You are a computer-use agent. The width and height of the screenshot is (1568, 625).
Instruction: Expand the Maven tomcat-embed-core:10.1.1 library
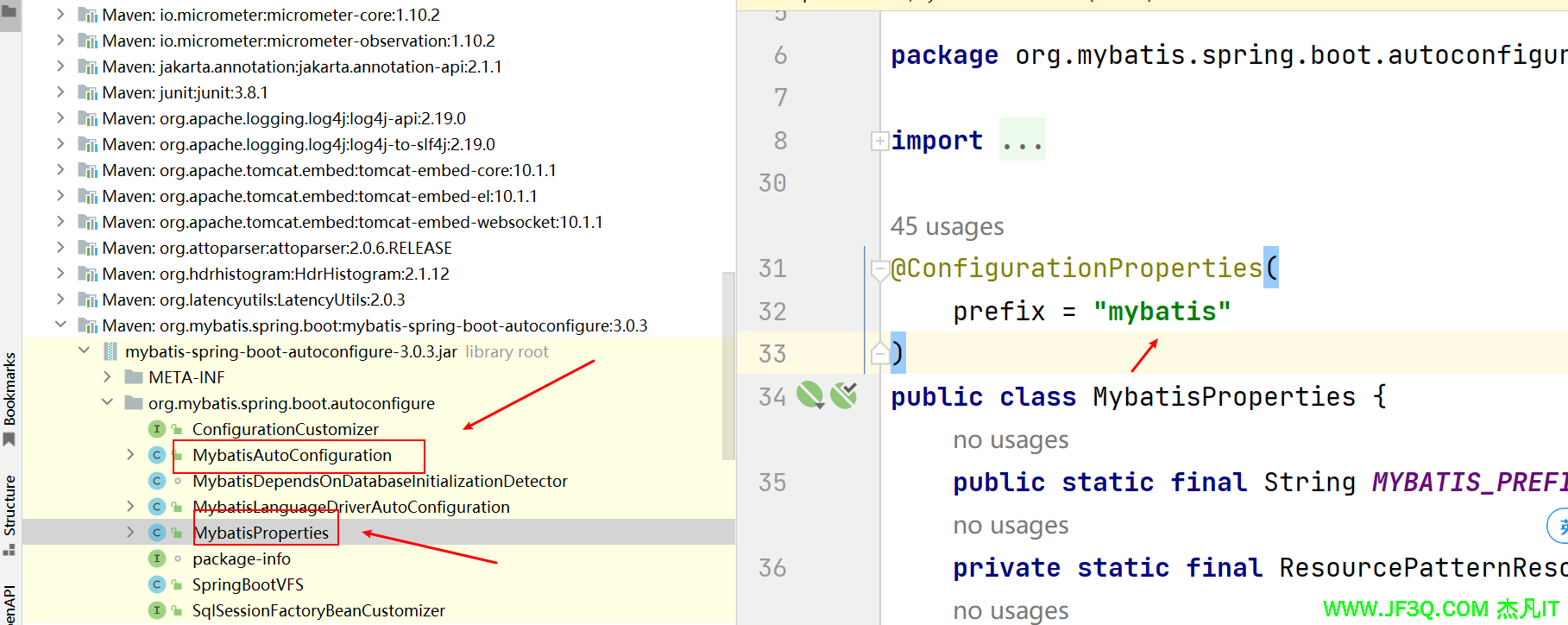60,170
